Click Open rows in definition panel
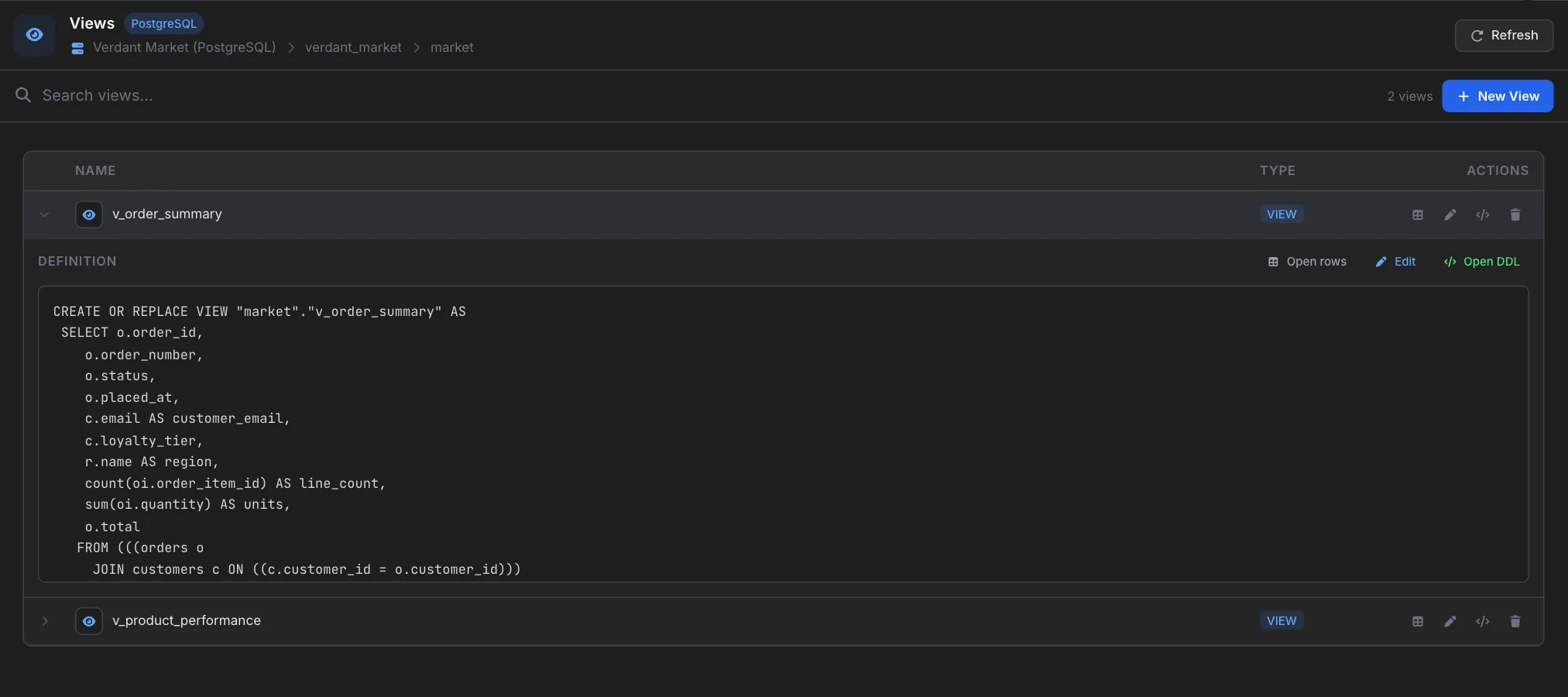 point(1307,262)
